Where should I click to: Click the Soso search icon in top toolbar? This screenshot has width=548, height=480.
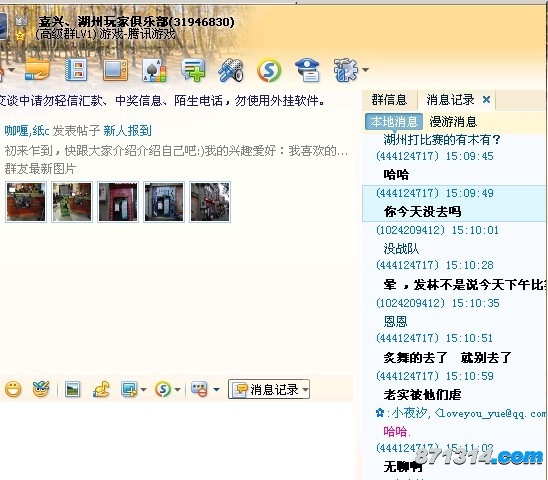(x=269, y=70)
